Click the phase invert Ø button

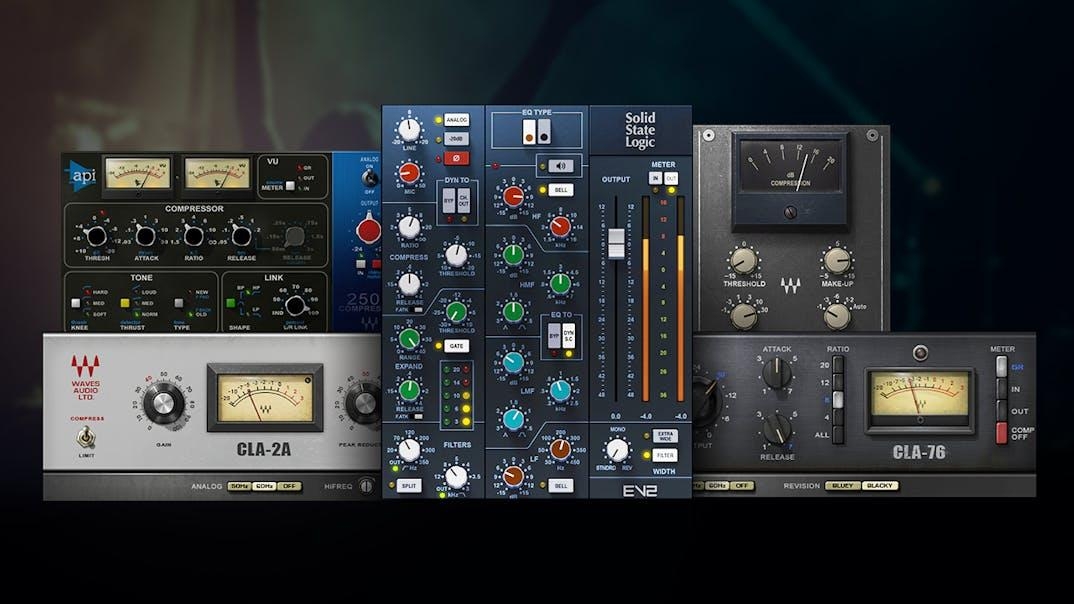pyautogui.click(x=456, y=158)
